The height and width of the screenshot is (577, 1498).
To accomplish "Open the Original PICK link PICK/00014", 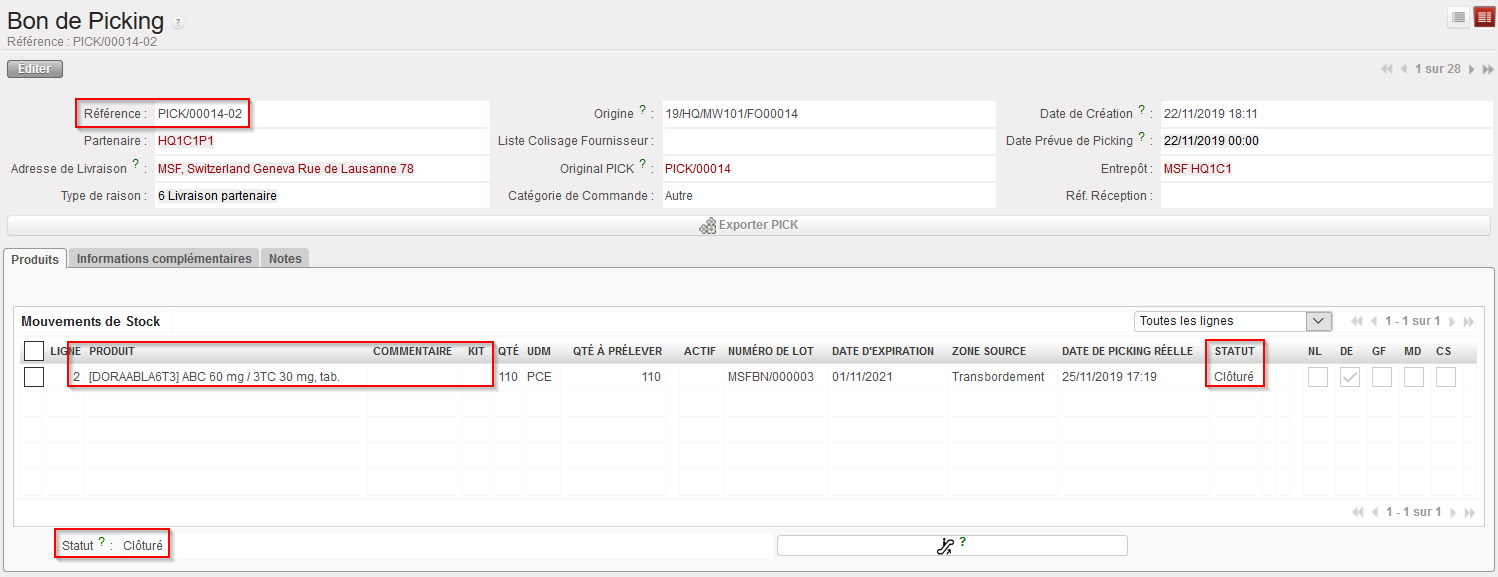I will click(698, 169).
